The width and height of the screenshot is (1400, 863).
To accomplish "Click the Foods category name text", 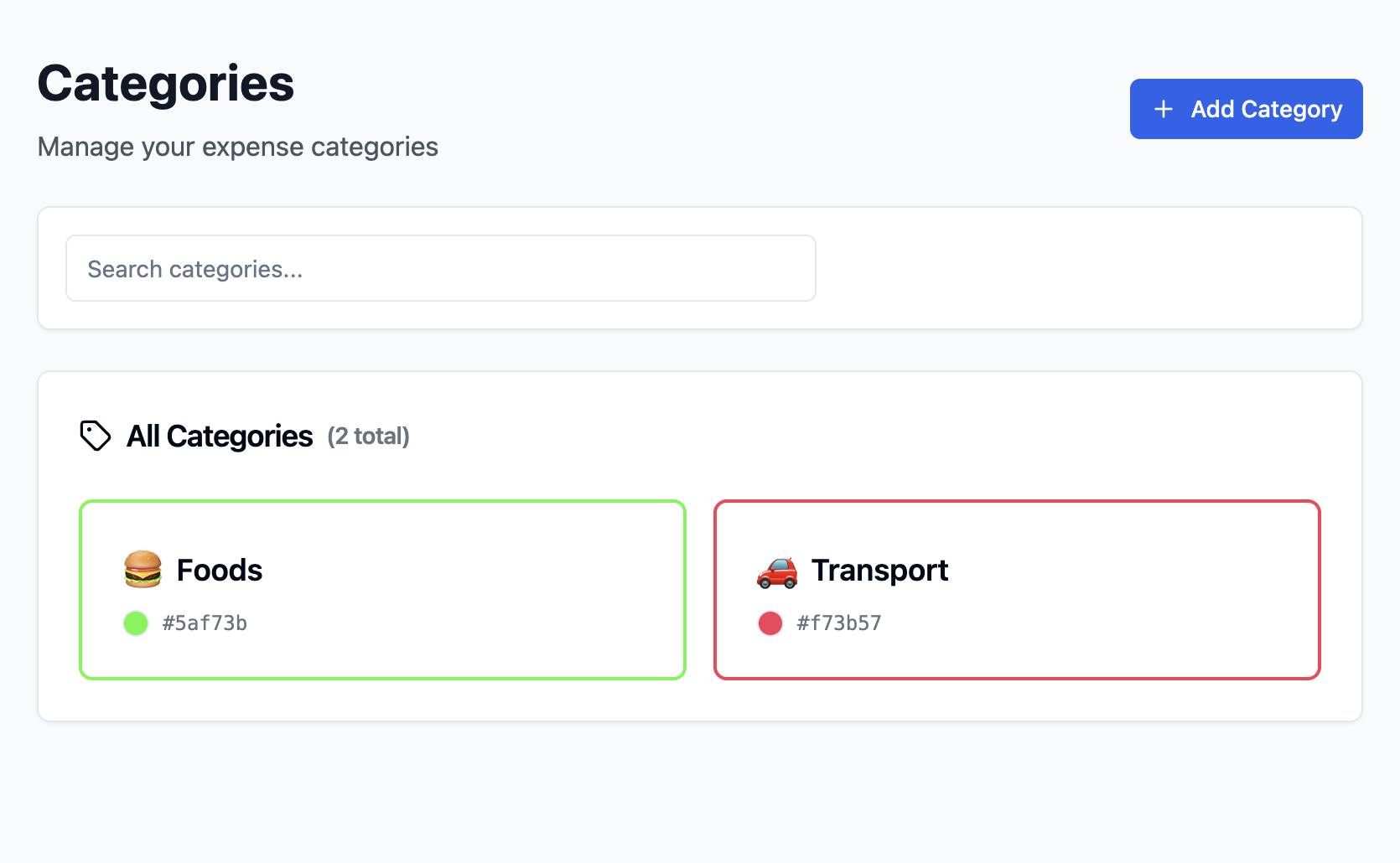I will pos(218,571).
